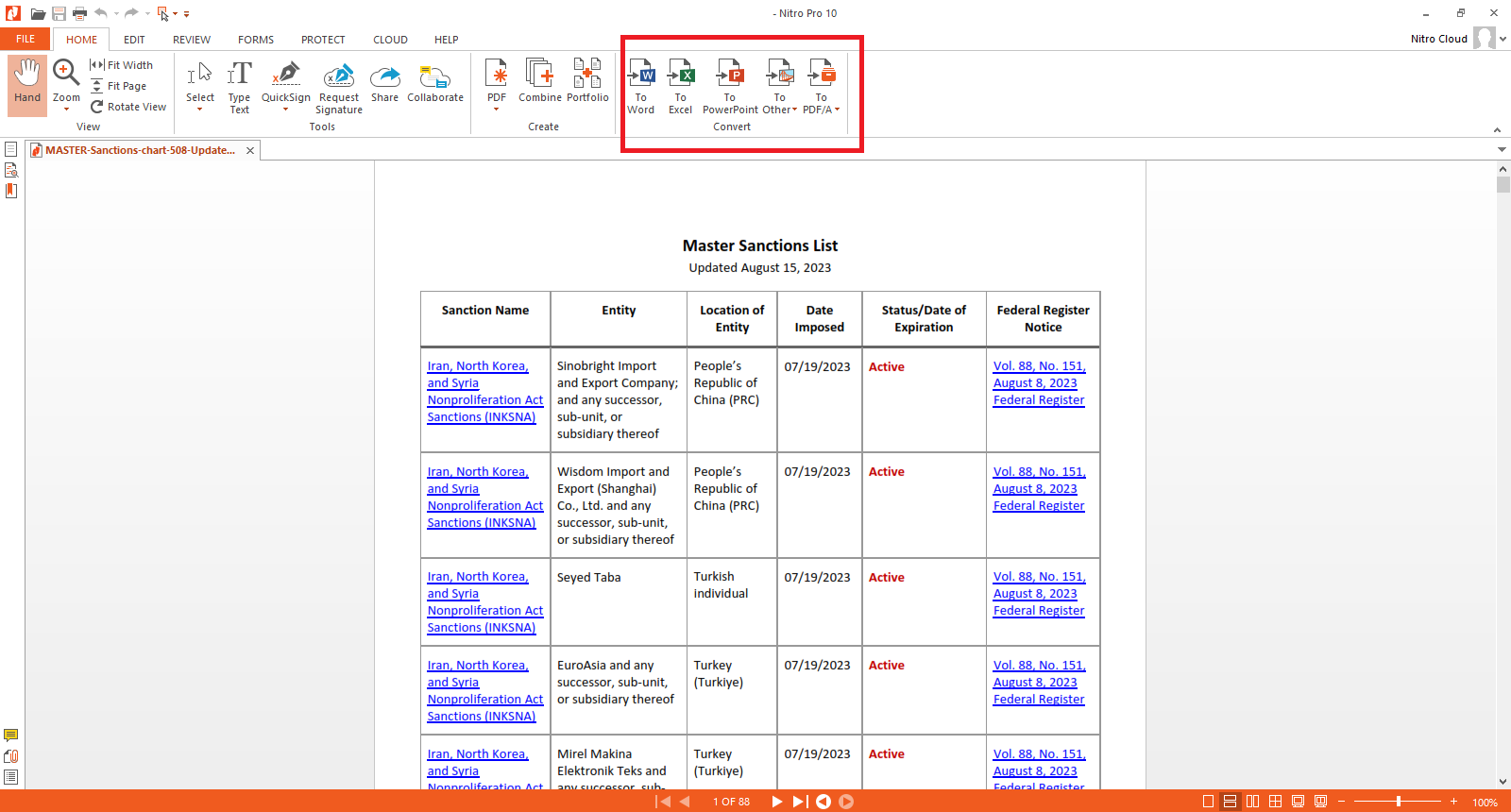
Task: Open the Pages panel in the sidebar
Action: (11, 149)
